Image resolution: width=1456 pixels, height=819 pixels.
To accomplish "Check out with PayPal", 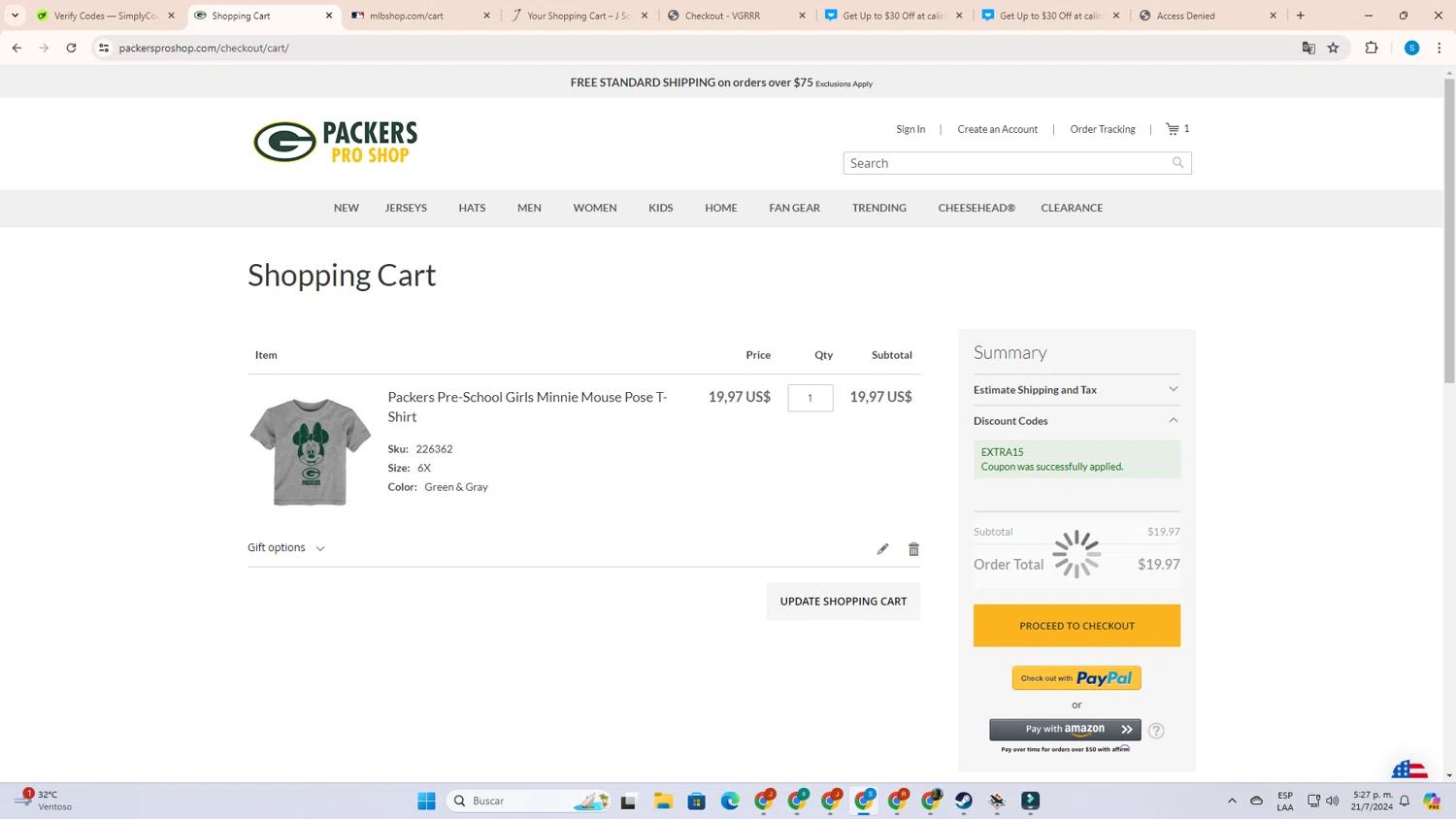I will (1076, 678).
